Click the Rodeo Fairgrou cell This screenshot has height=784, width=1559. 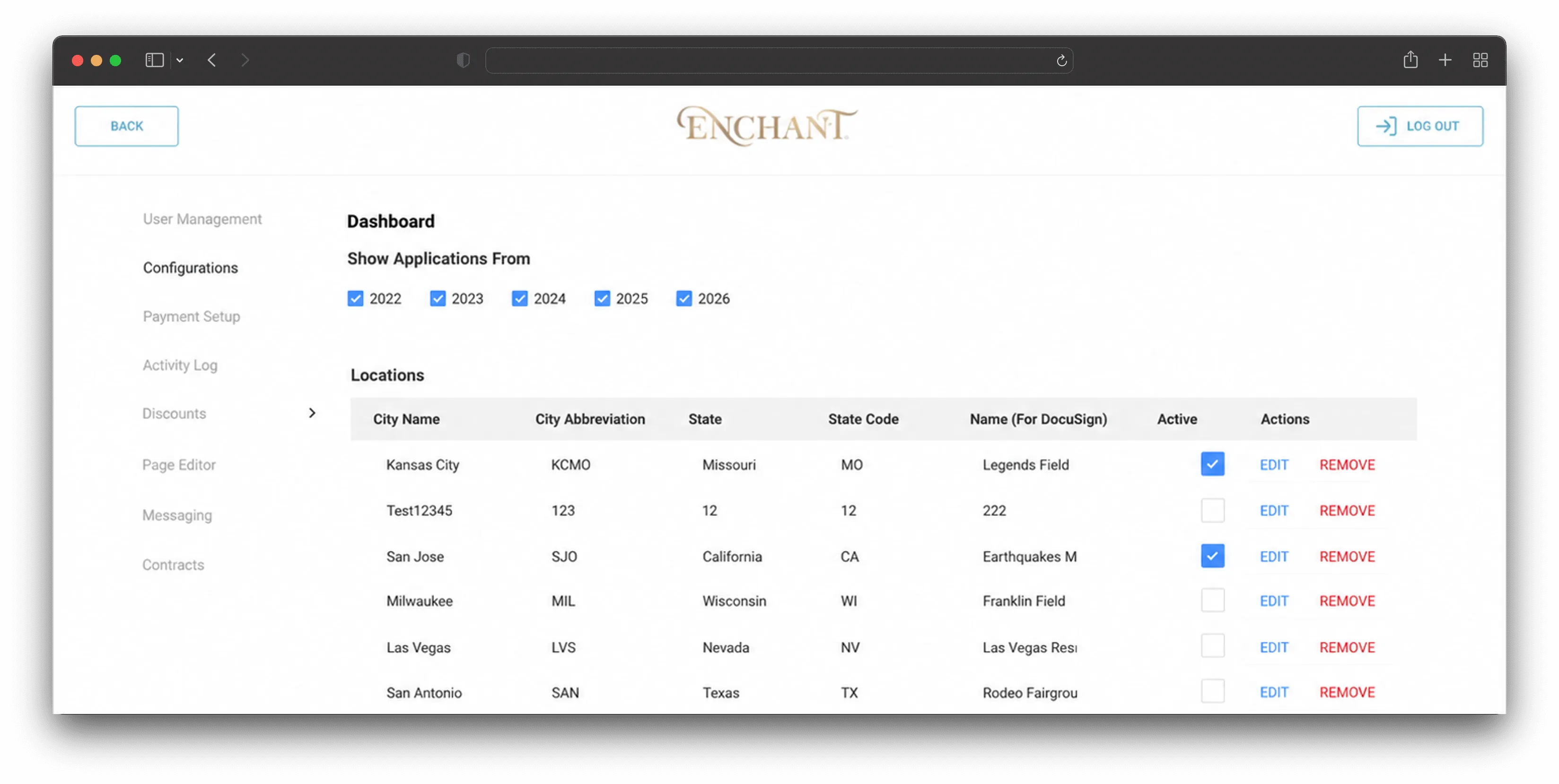(1030, 692)
